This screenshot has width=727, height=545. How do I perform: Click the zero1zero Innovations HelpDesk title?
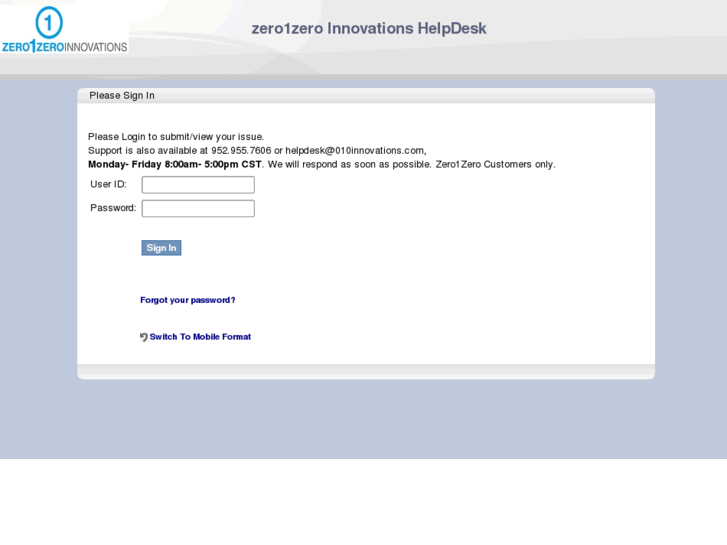pos(369,28)
